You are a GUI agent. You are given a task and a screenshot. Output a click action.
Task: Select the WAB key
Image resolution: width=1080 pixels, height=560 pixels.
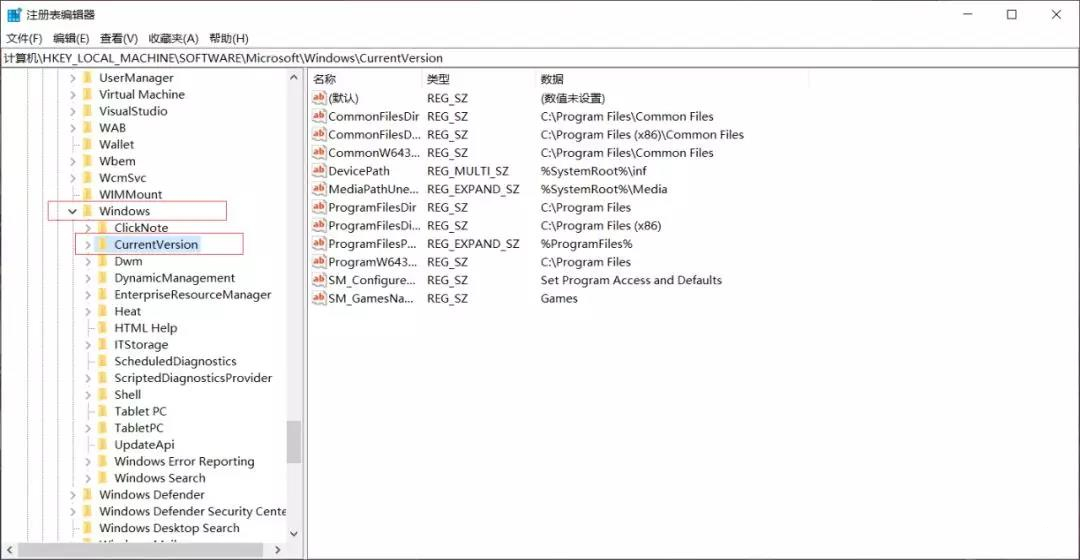112,127
